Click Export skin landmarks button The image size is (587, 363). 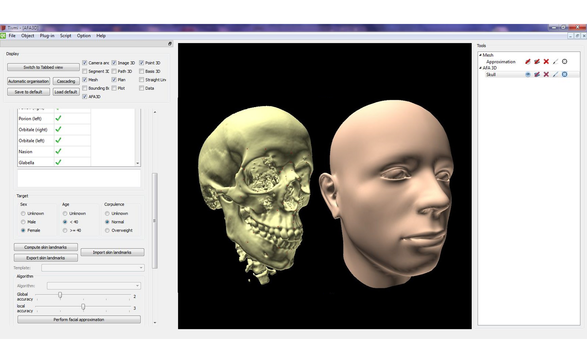pyautogui.click(x=46, y=258)
